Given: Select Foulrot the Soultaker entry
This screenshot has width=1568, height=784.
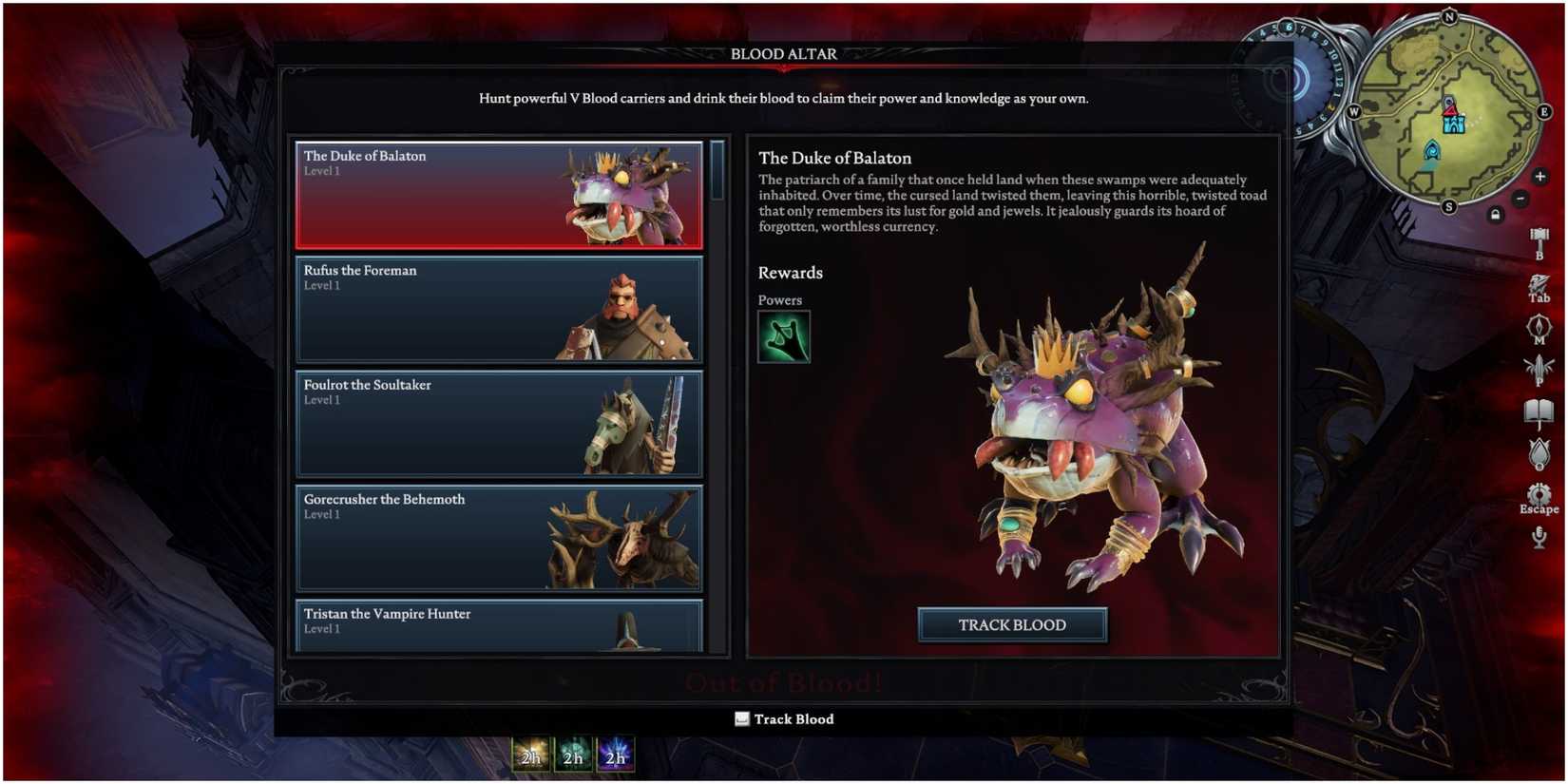Looking at the screenshot, I should pos(499,424).
